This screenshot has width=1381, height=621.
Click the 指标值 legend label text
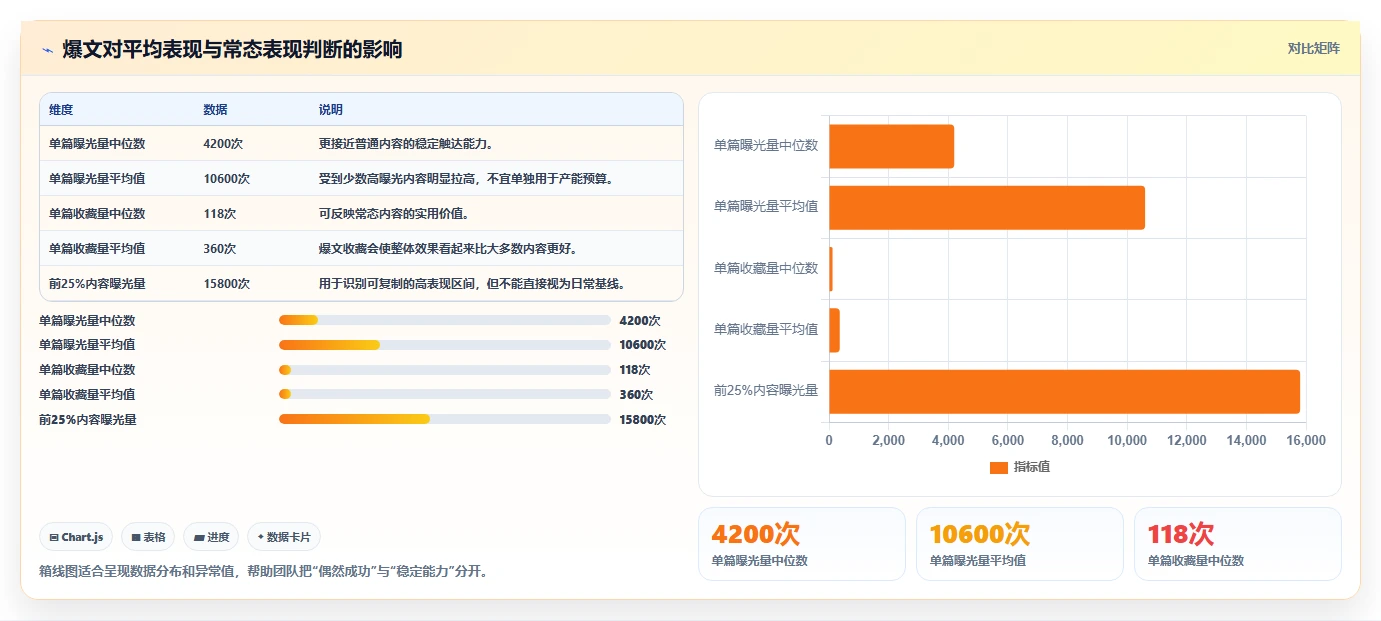click(1031, 467)
